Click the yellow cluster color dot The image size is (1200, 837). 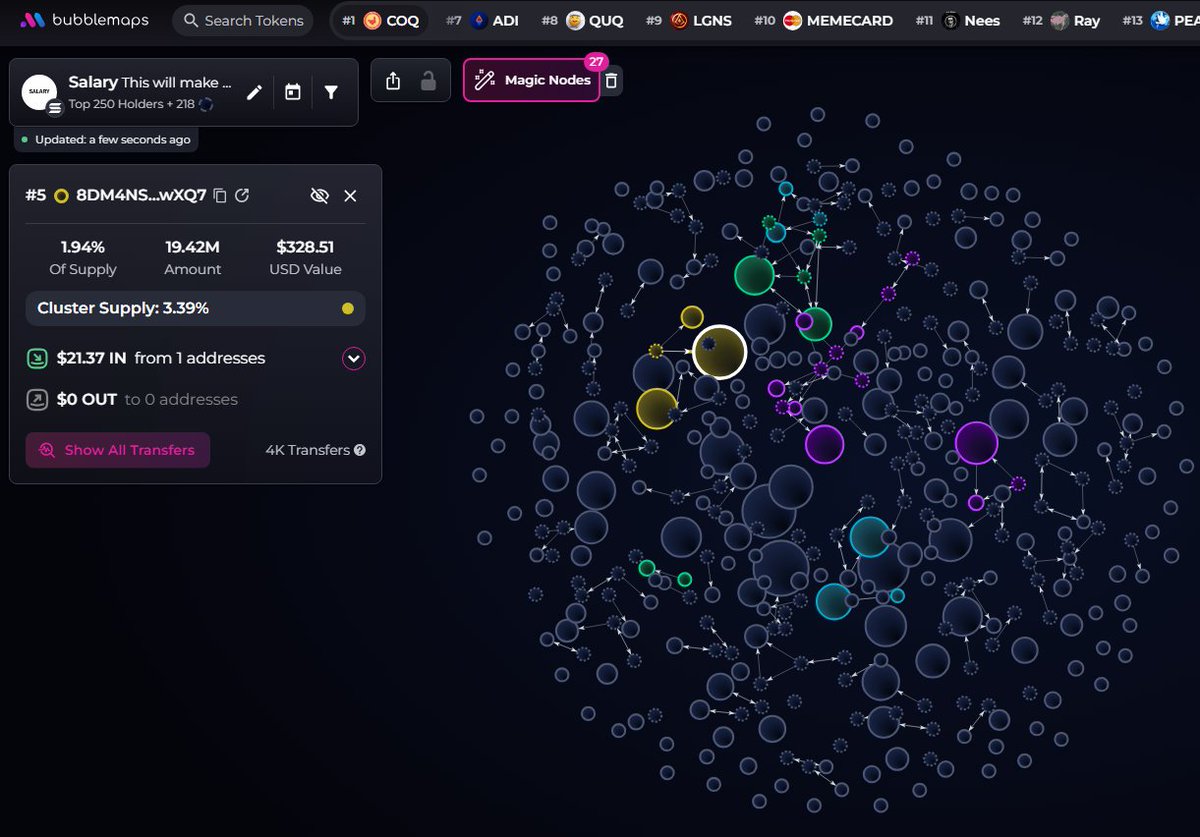pos(347,308)
